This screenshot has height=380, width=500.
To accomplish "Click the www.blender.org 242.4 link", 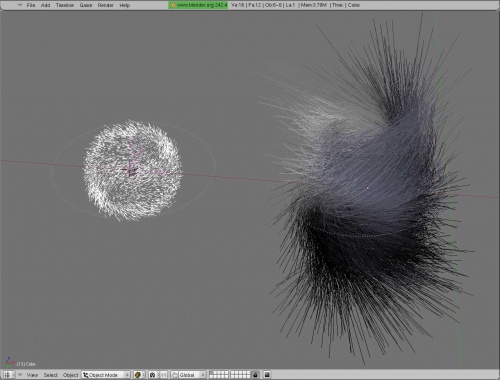I will (198, 5).
